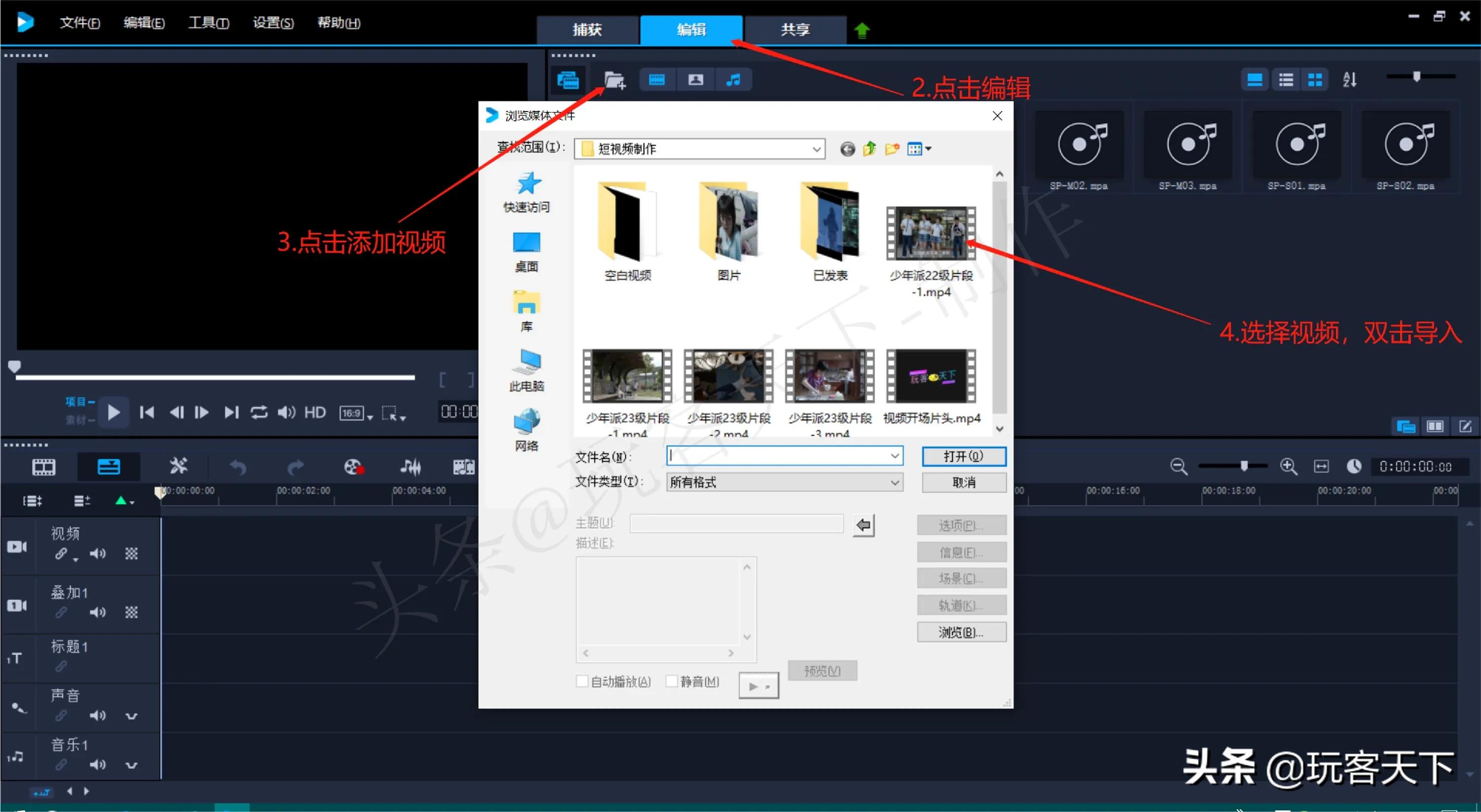Click the import media files folder icon

614,80
